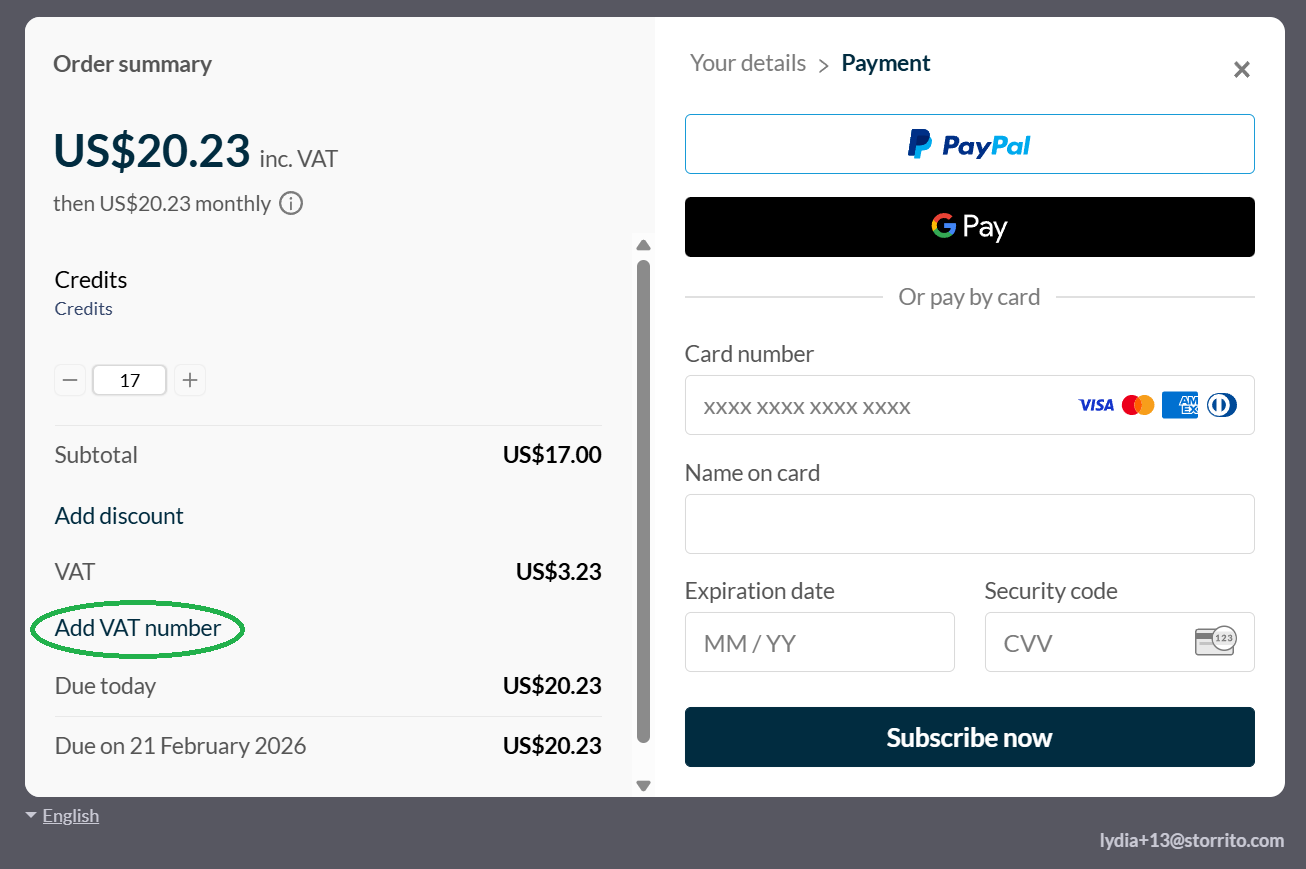Click the PayPal payment icon

pos(969,144)
